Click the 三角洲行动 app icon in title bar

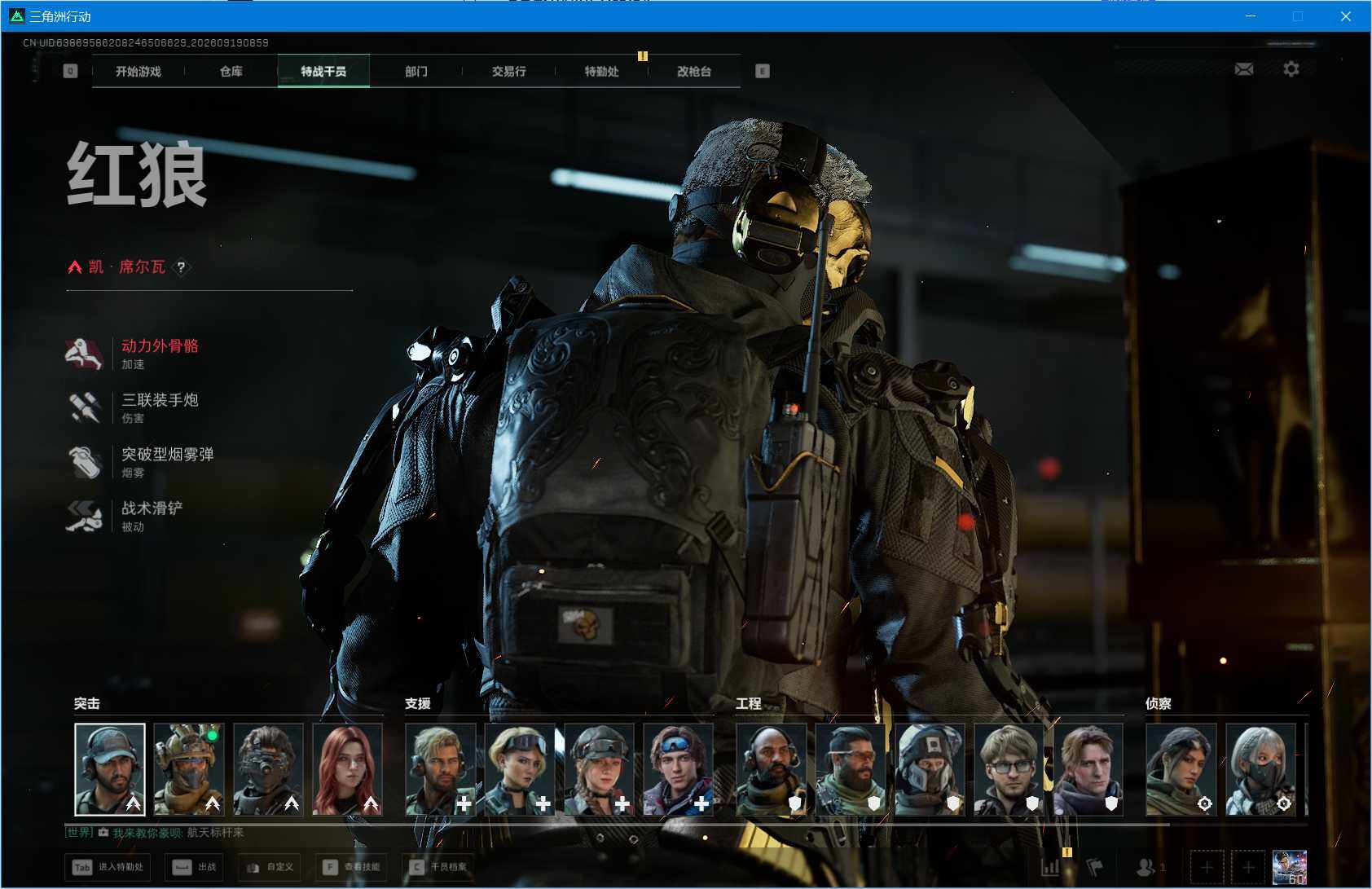[x=16, y=15]
